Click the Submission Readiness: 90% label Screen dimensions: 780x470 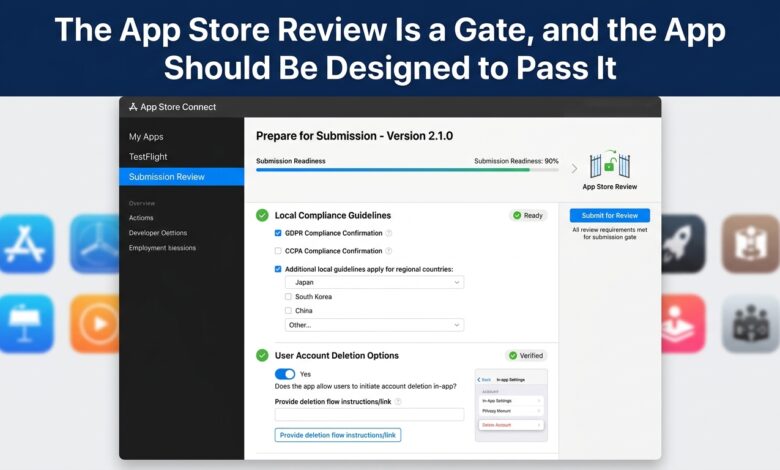[516, 161]
